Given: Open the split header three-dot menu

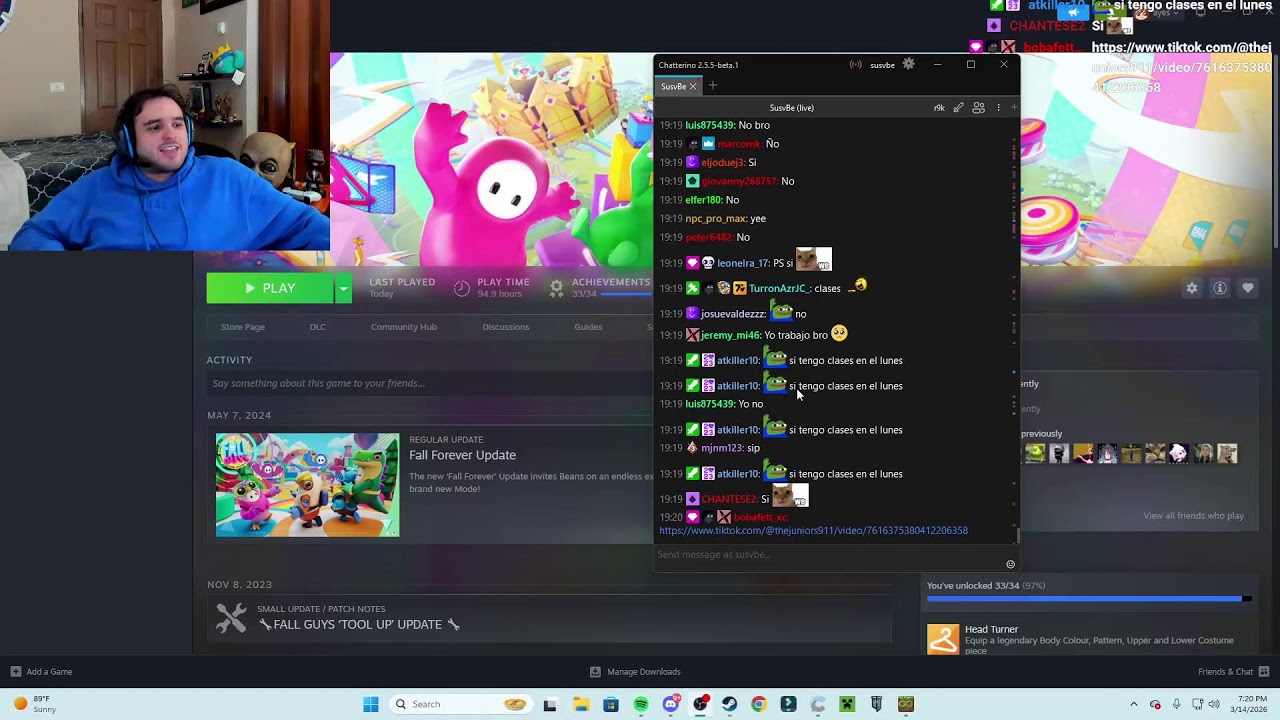Looking at the screenshot, I should (998, 107).
